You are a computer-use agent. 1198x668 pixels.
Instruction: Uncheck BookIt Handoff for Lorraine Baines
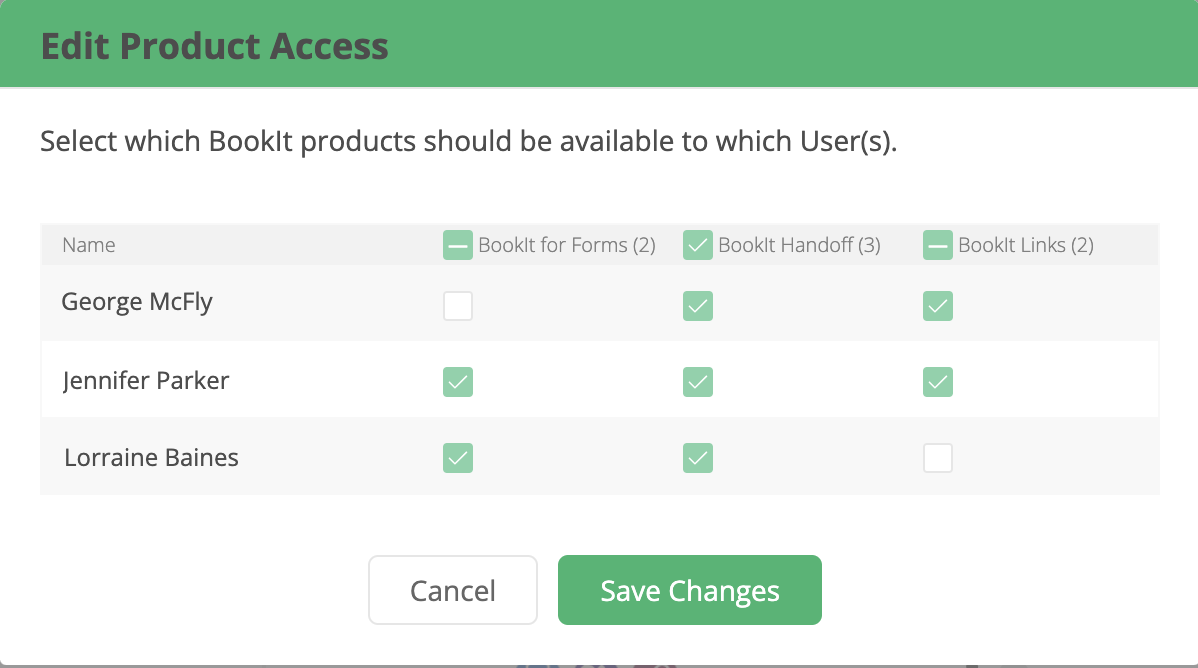coord(698,458)
